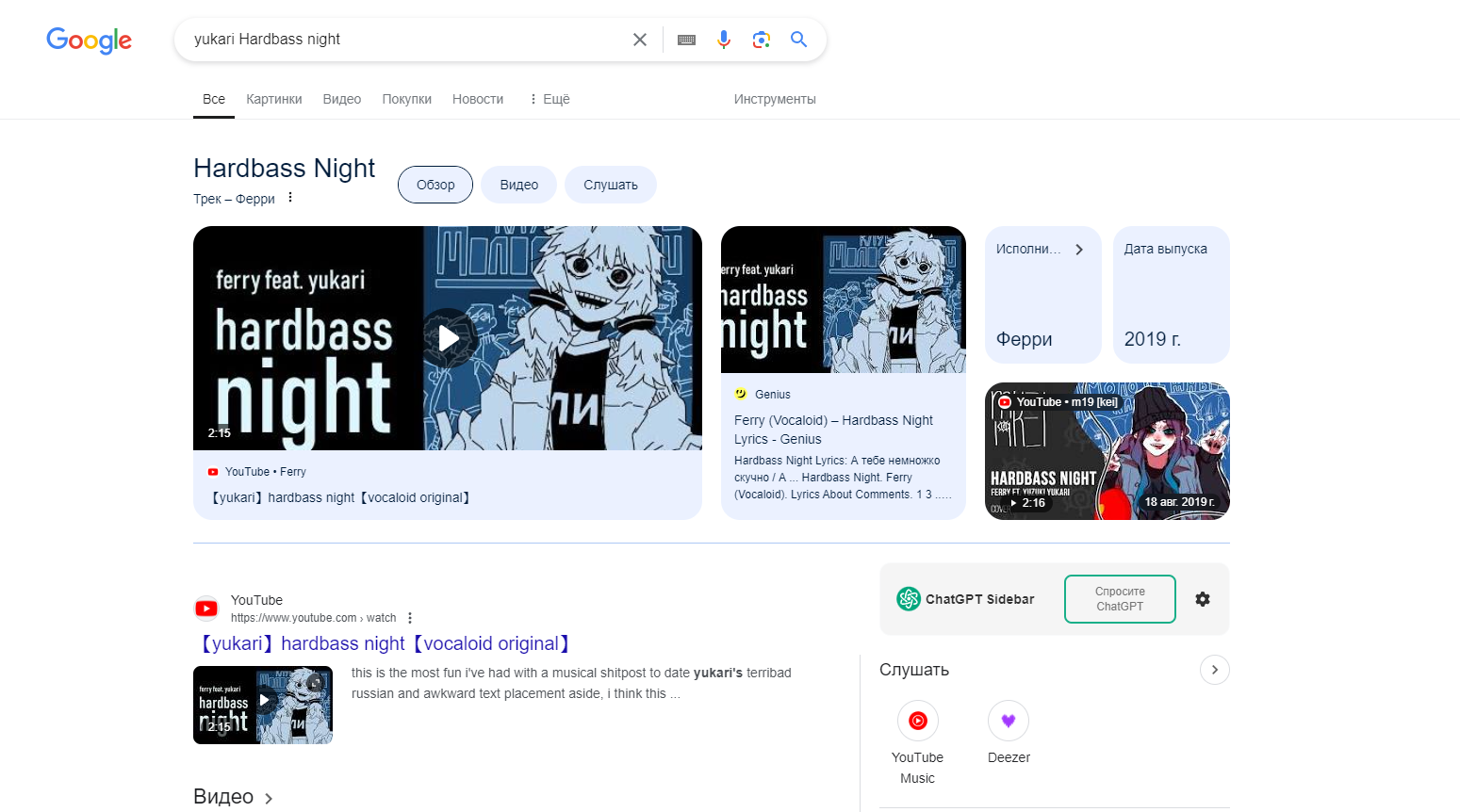The height and width of the screenshot is (812, 1460).
Task: Click the Дата выпуска 2019 г. card
Action: 1172,295
